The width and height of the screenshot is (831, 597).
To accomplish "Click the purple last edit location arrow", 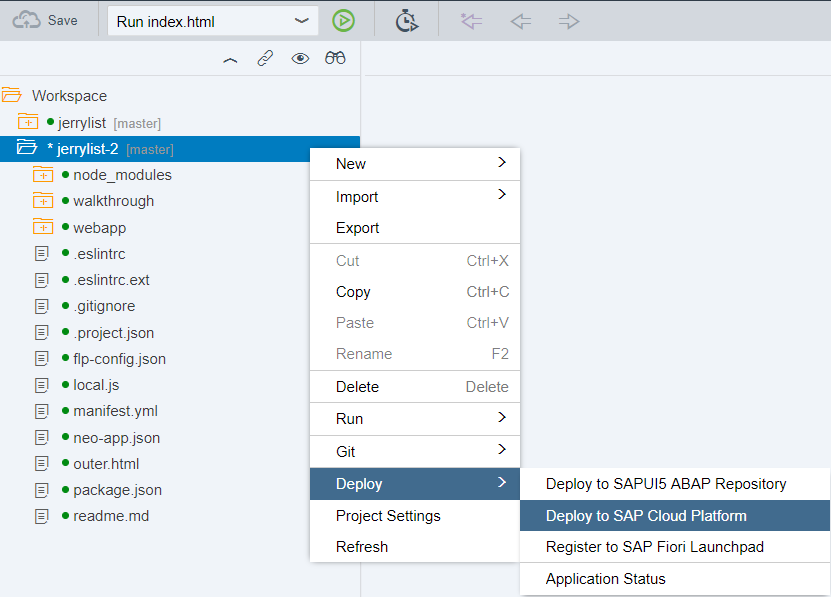I will click(471, 21).
